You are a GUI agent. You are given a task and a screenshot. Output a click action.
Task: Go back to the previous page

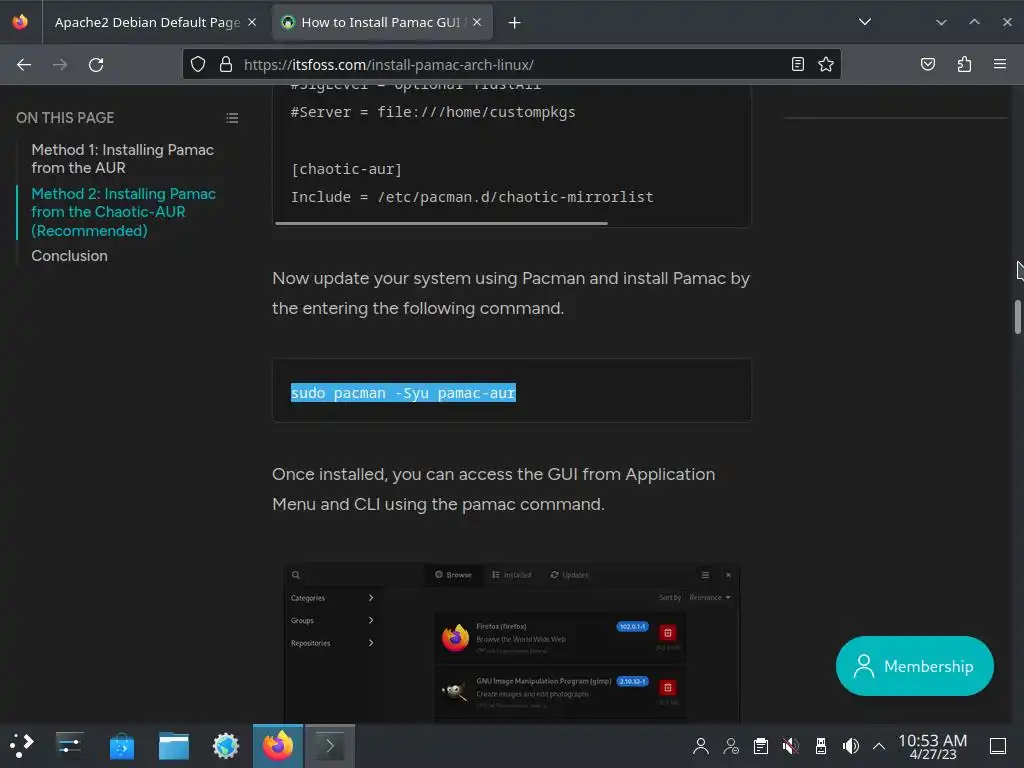(24, 65)
